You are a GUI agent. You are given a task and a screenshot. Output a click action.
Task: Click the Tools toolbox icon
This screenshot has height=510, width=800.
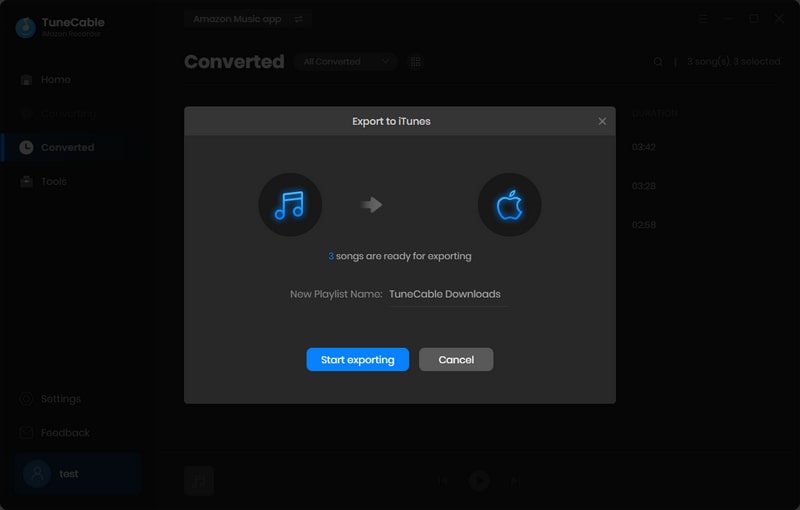click(x=26, y=182)
